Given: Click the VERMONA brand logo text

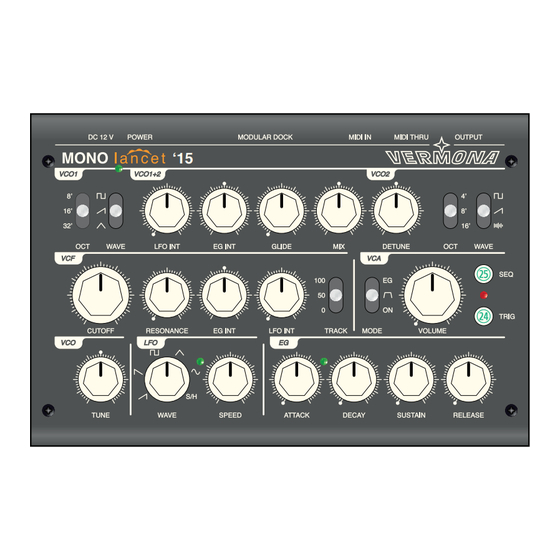Looking at the screenshot, I should pos(442,158).
